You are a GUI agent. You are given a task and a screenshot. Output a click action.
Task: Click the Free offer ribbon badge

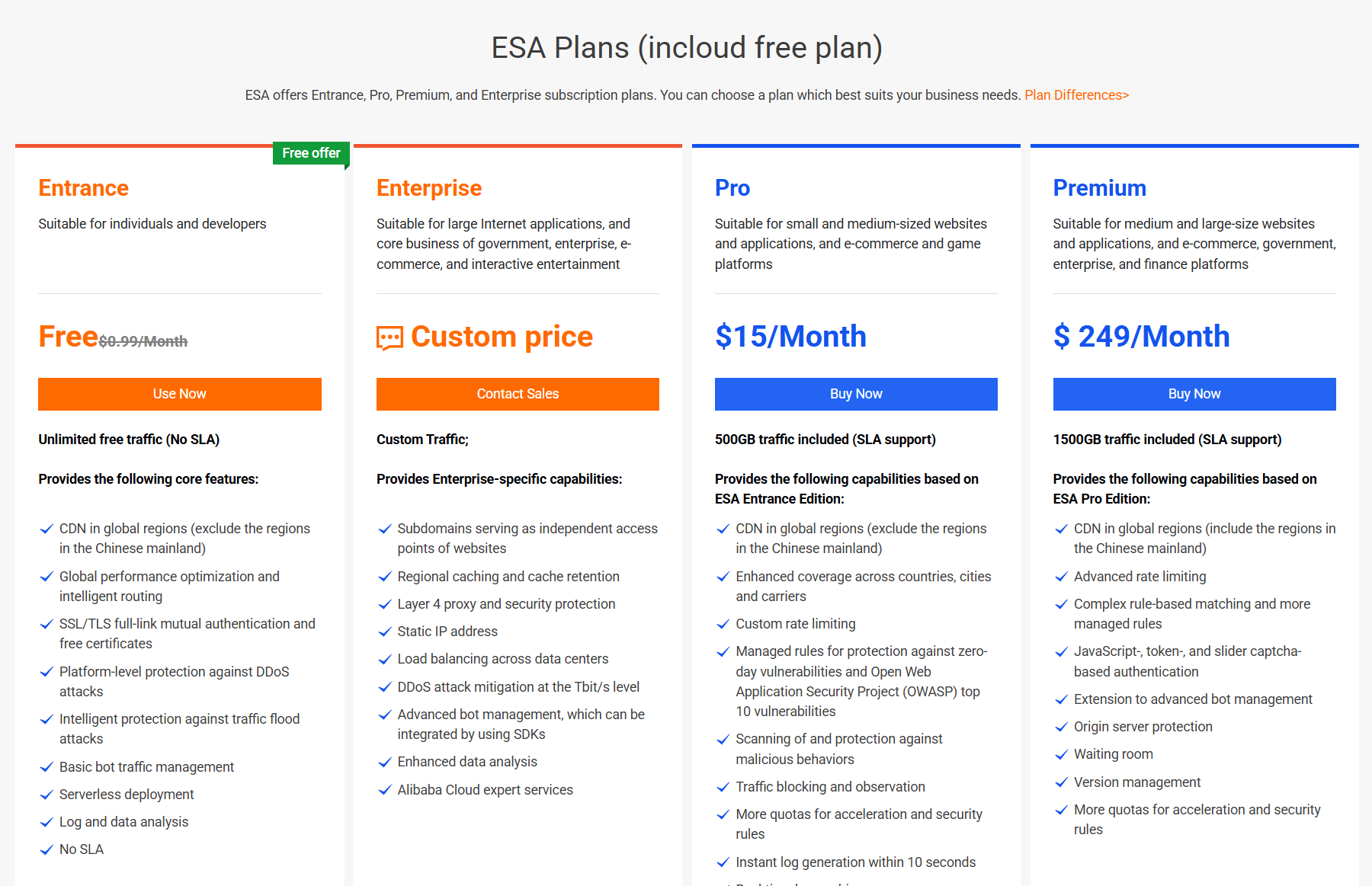[x=311, y=153]
